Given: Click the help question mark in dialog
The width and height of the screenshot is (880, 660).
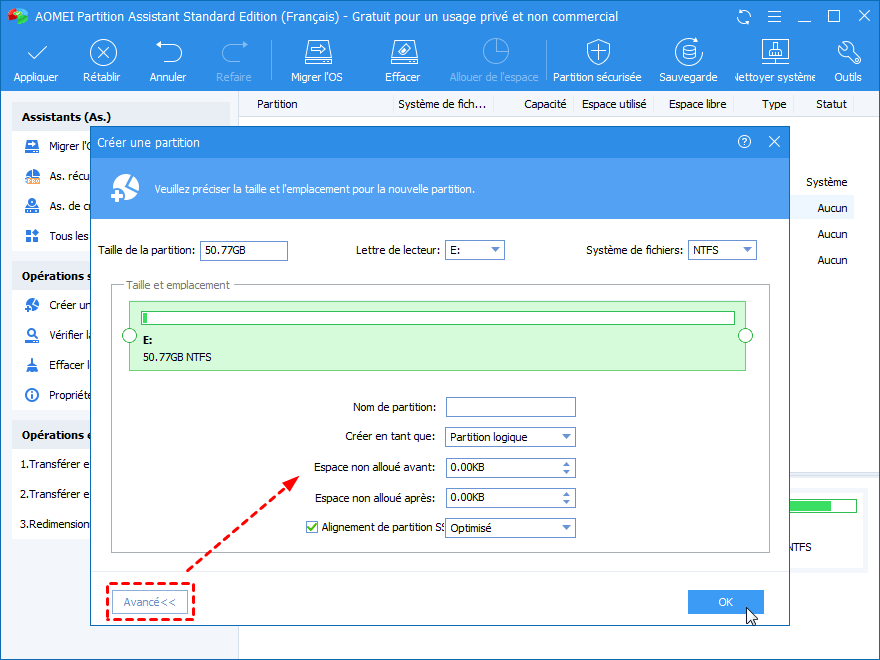Looking at the screenshot, I should (x=744, y=141).
